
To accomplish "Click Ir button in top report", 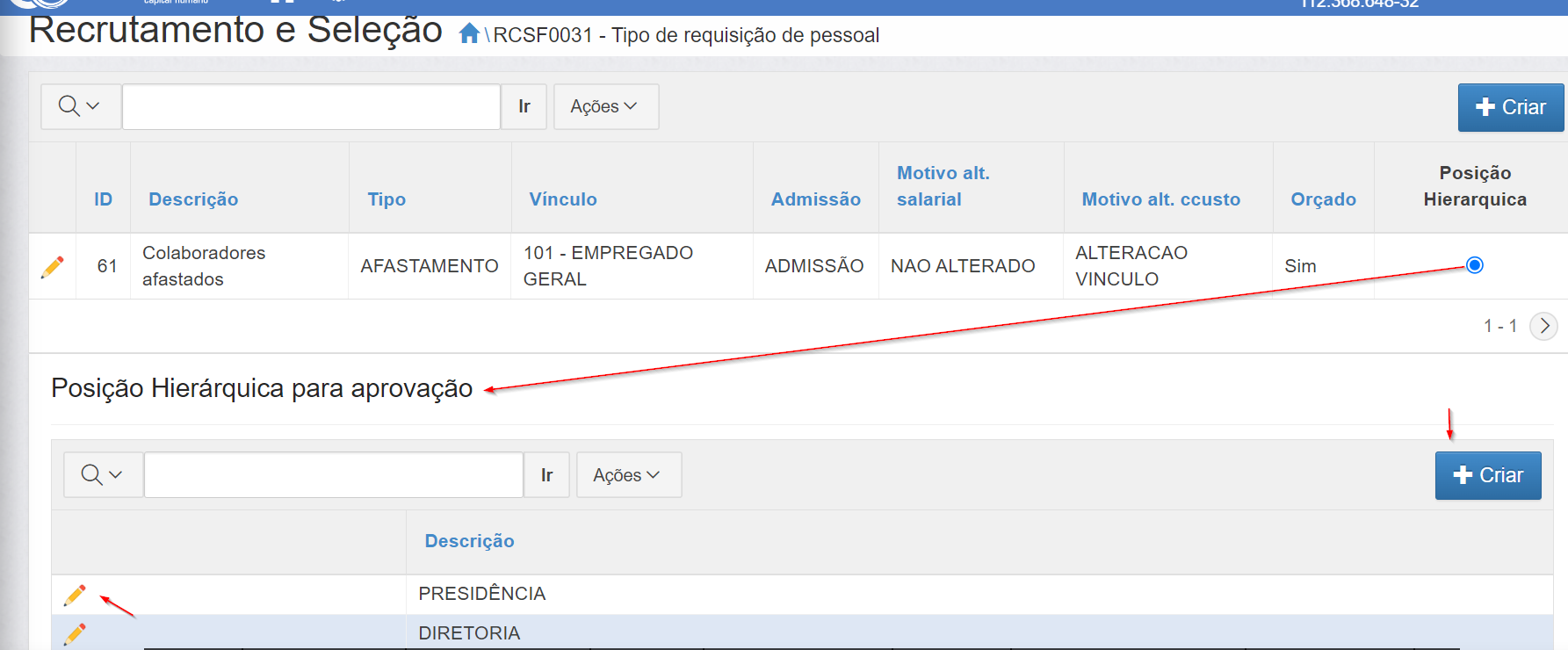I will click(524, 106).
